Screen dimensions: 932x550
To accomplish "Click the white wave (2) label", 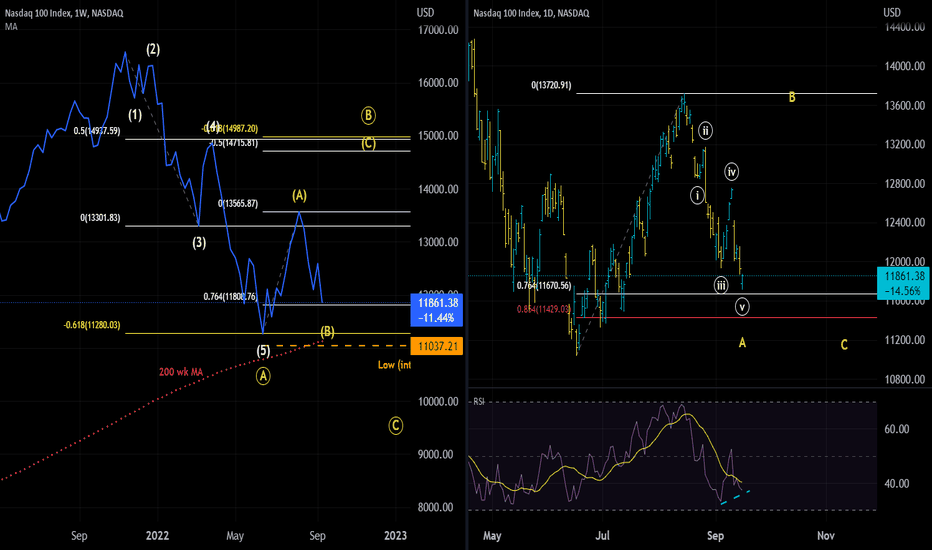I will pos(153,49).
